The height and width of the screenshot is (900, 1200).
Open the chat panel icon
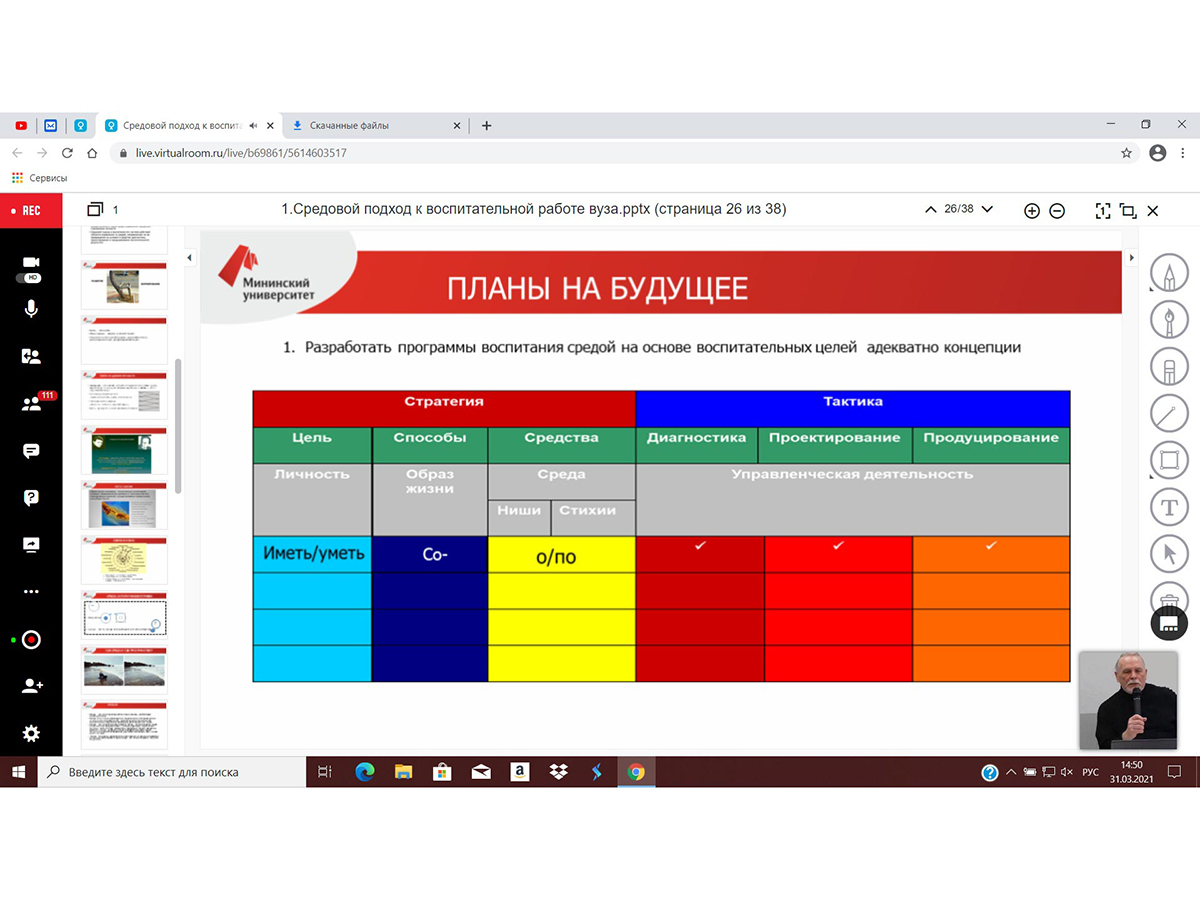click(x=31, y=451)
